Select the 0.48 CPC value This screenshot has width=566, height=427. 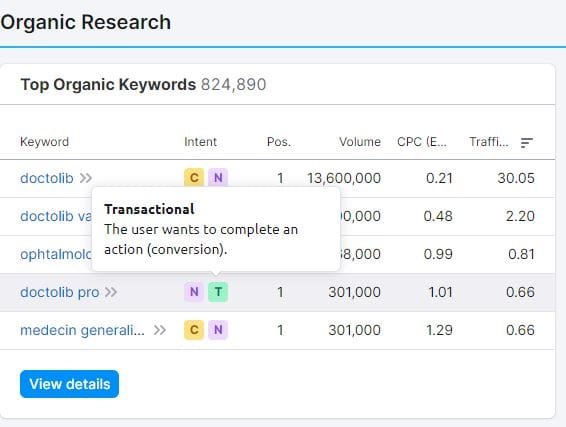[438, 216]
